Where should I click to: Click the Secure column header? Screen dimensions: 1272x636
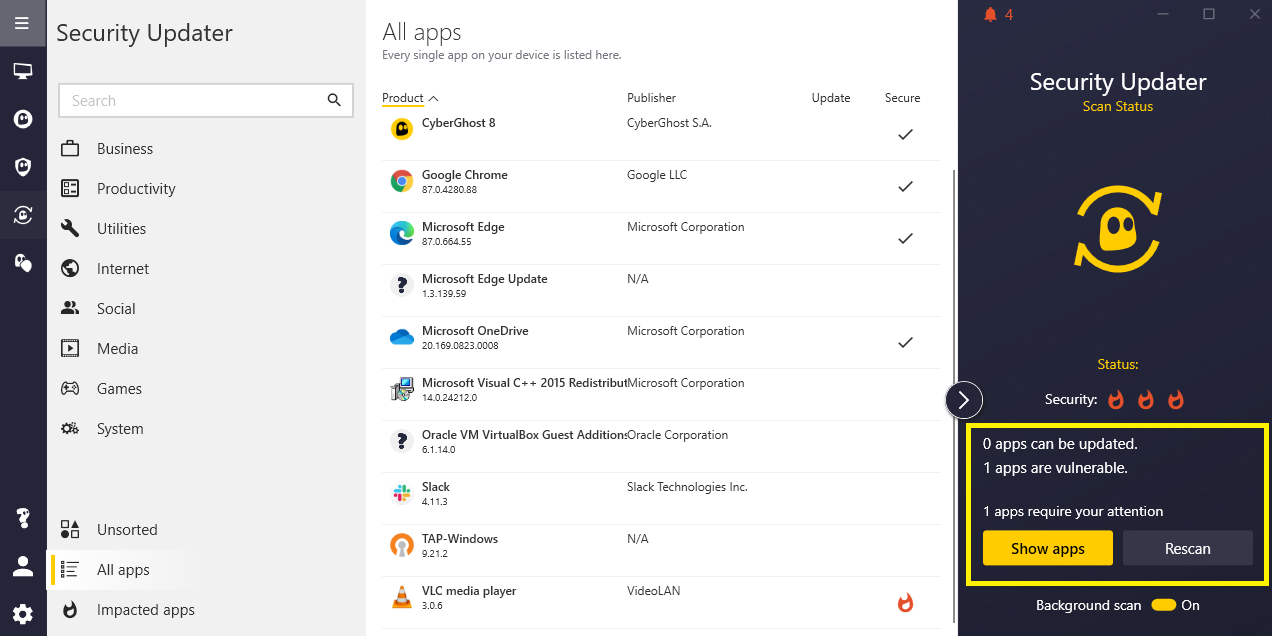902,98
